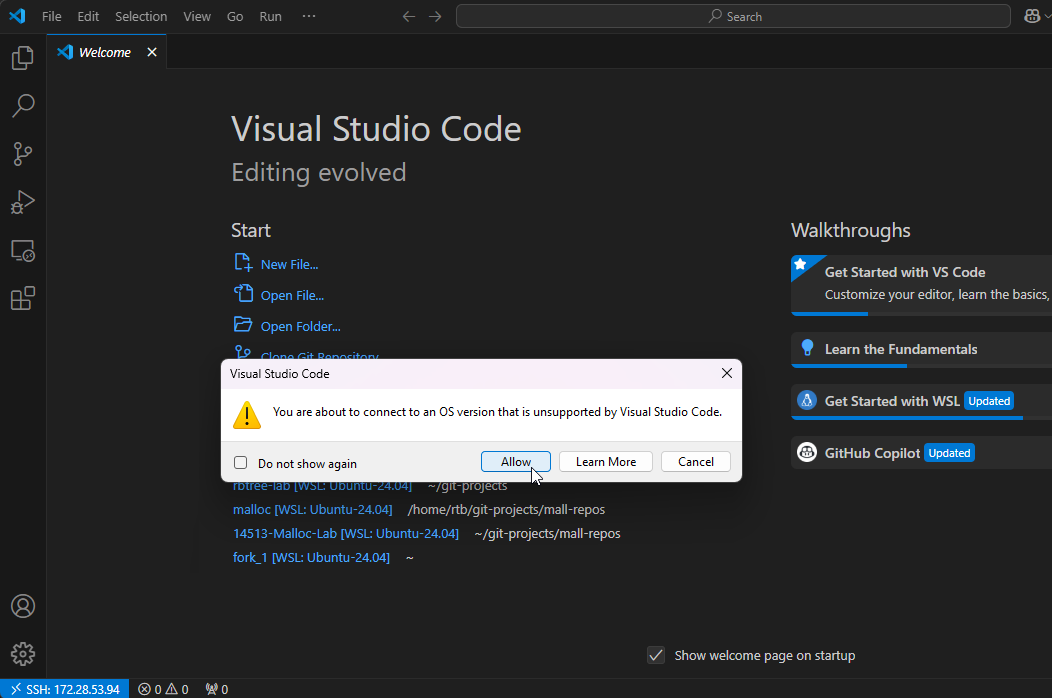Open the Go menu

(235, 16)
